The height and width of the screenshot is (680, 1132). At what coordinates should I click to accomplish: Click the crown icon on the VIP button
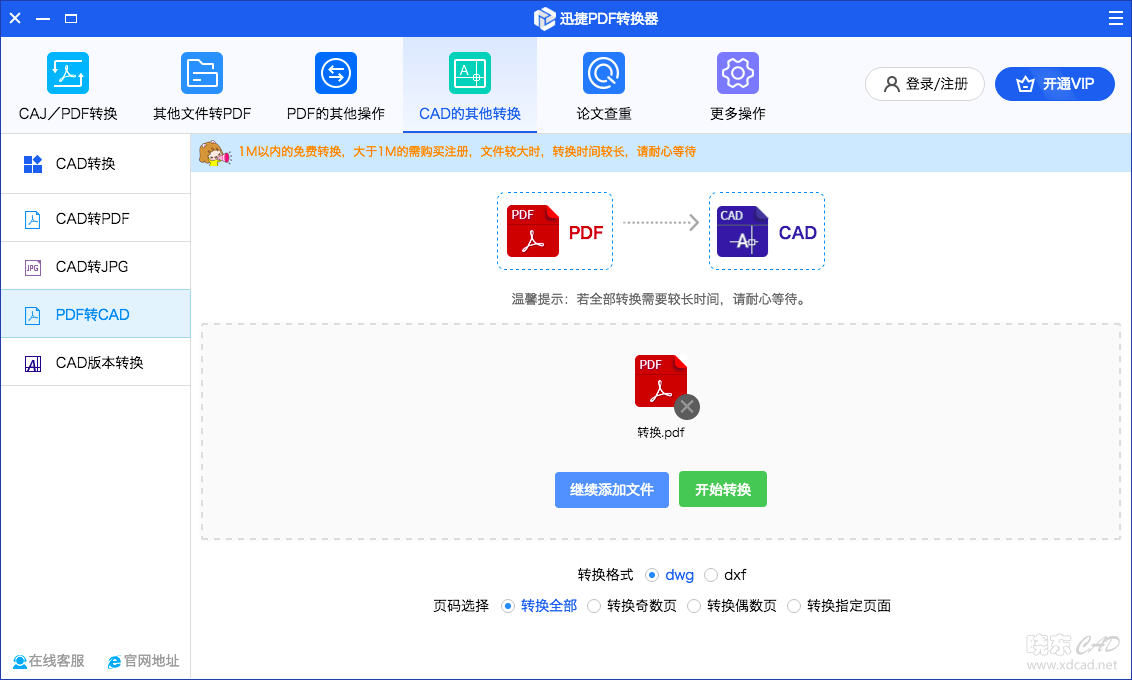pyautogui.click(x=1025, y=84)
